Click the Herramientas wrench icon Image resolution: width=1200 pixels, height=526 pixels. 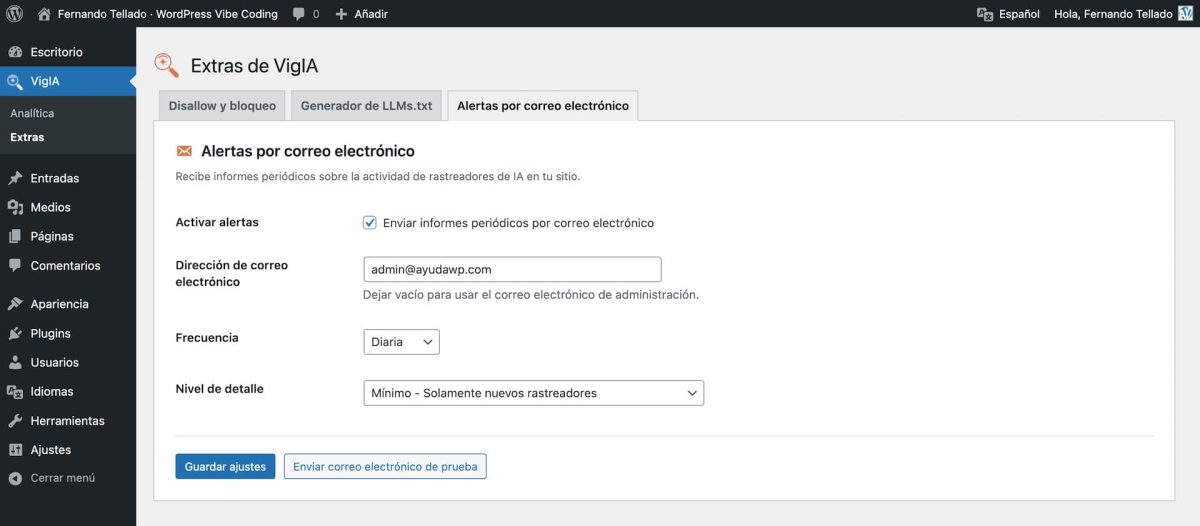coord(14,421)
